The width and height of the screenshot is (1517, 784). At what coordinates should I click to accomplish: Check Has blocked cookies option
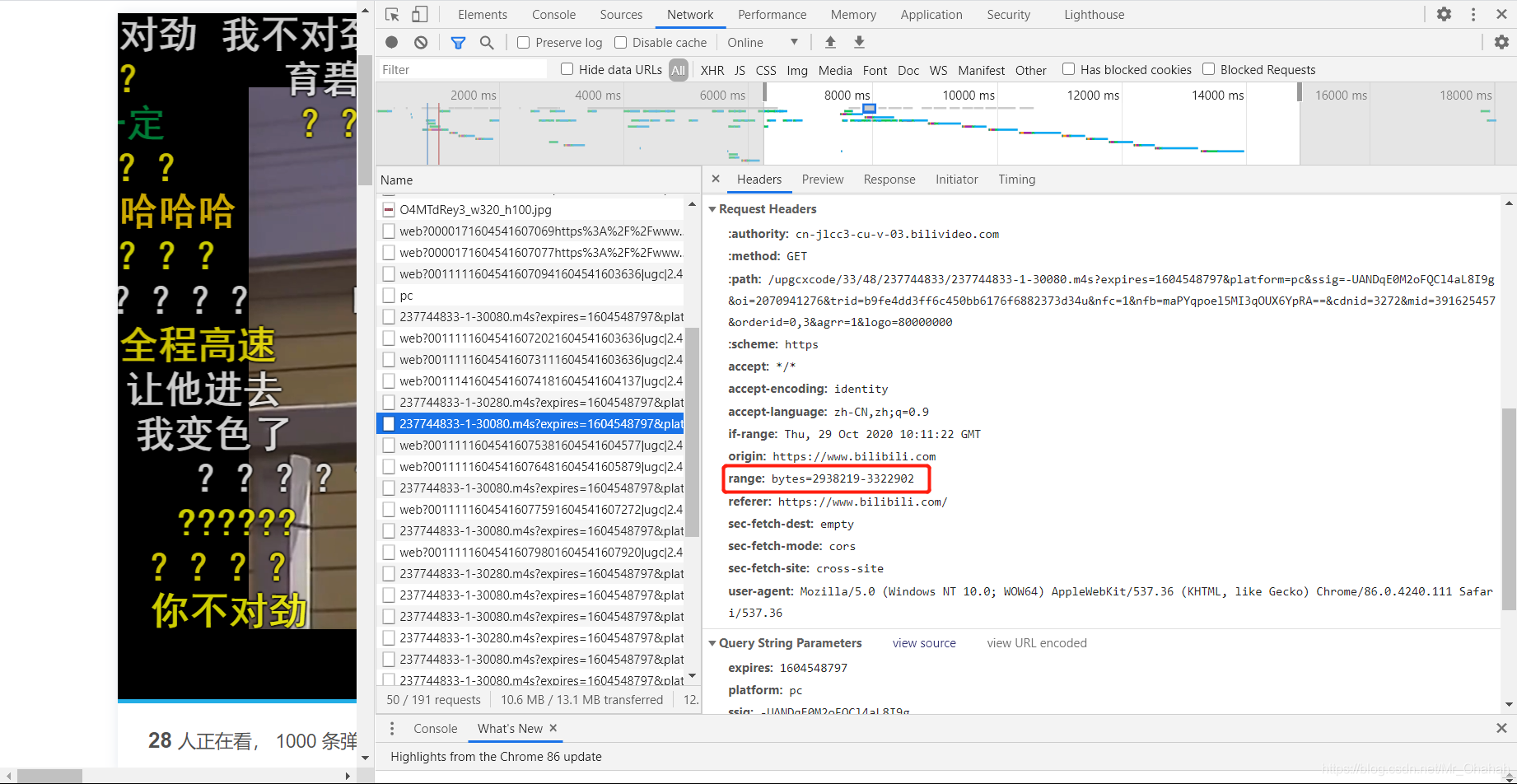pyautogui.click(x=1068, y=69)
